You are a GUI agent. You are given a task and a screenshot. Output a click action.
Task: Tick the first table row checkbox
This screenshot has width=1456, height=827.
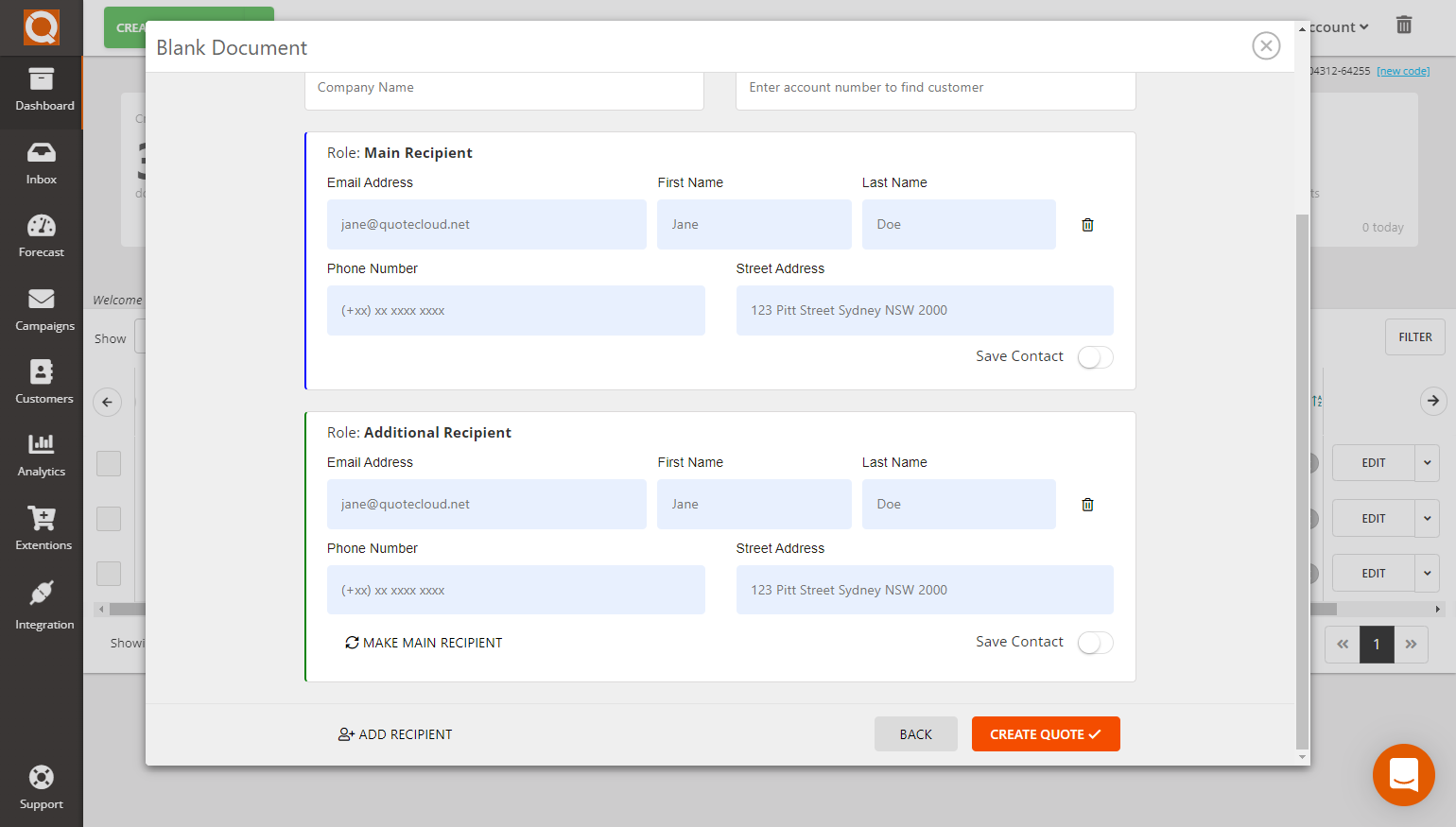[109, 463]
